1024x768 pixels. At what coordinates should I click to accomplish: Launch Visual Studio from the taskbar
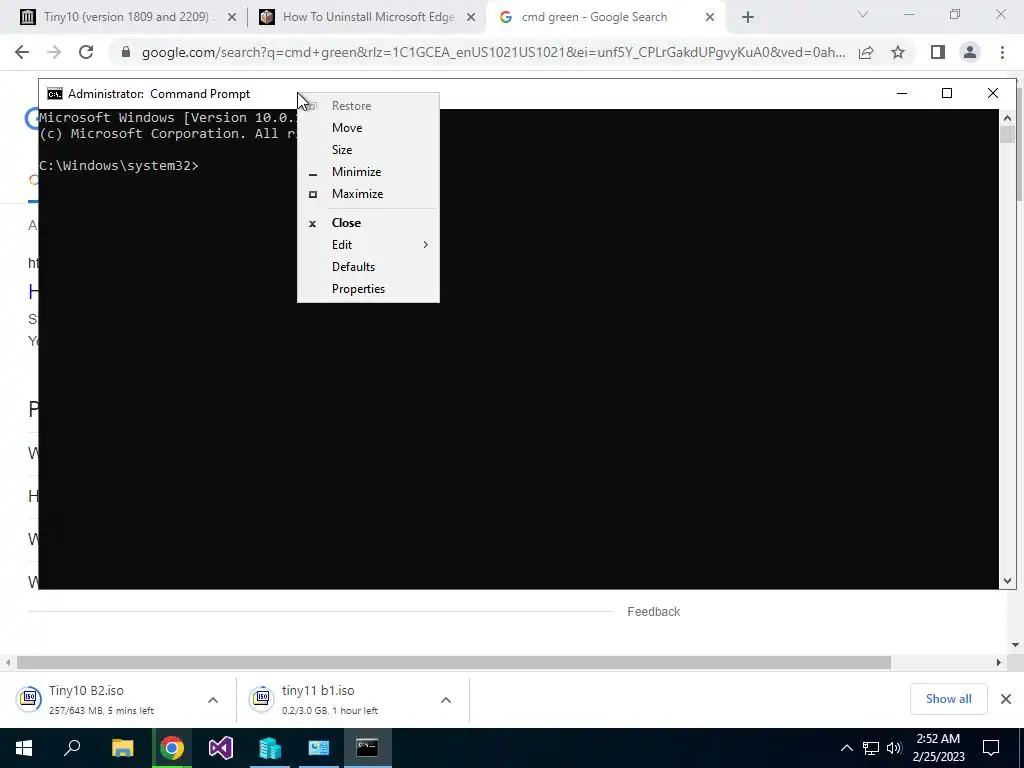click(x=221, y=748)
